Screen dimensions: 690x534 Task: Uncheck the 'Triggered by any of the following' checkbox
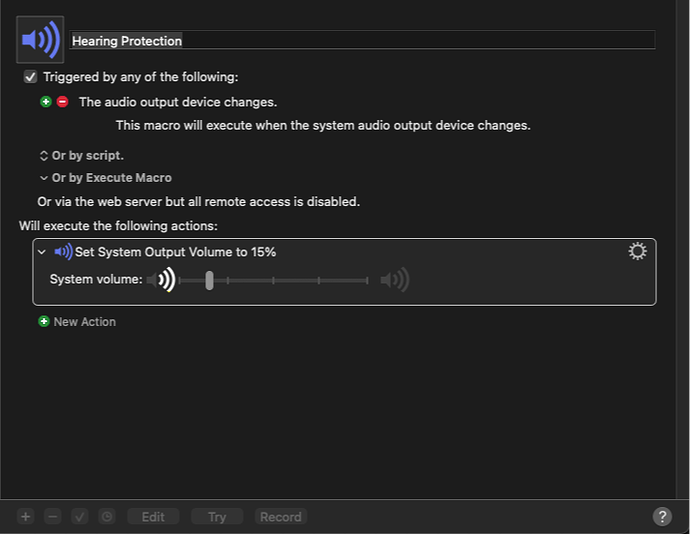tap(31, 77)
